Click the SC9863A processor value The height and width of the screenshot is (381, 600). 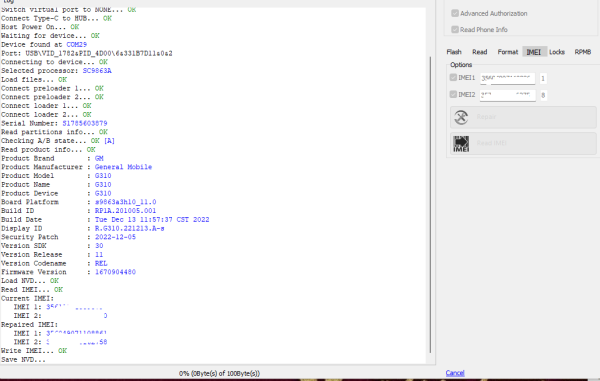click(x=97, y=71)
